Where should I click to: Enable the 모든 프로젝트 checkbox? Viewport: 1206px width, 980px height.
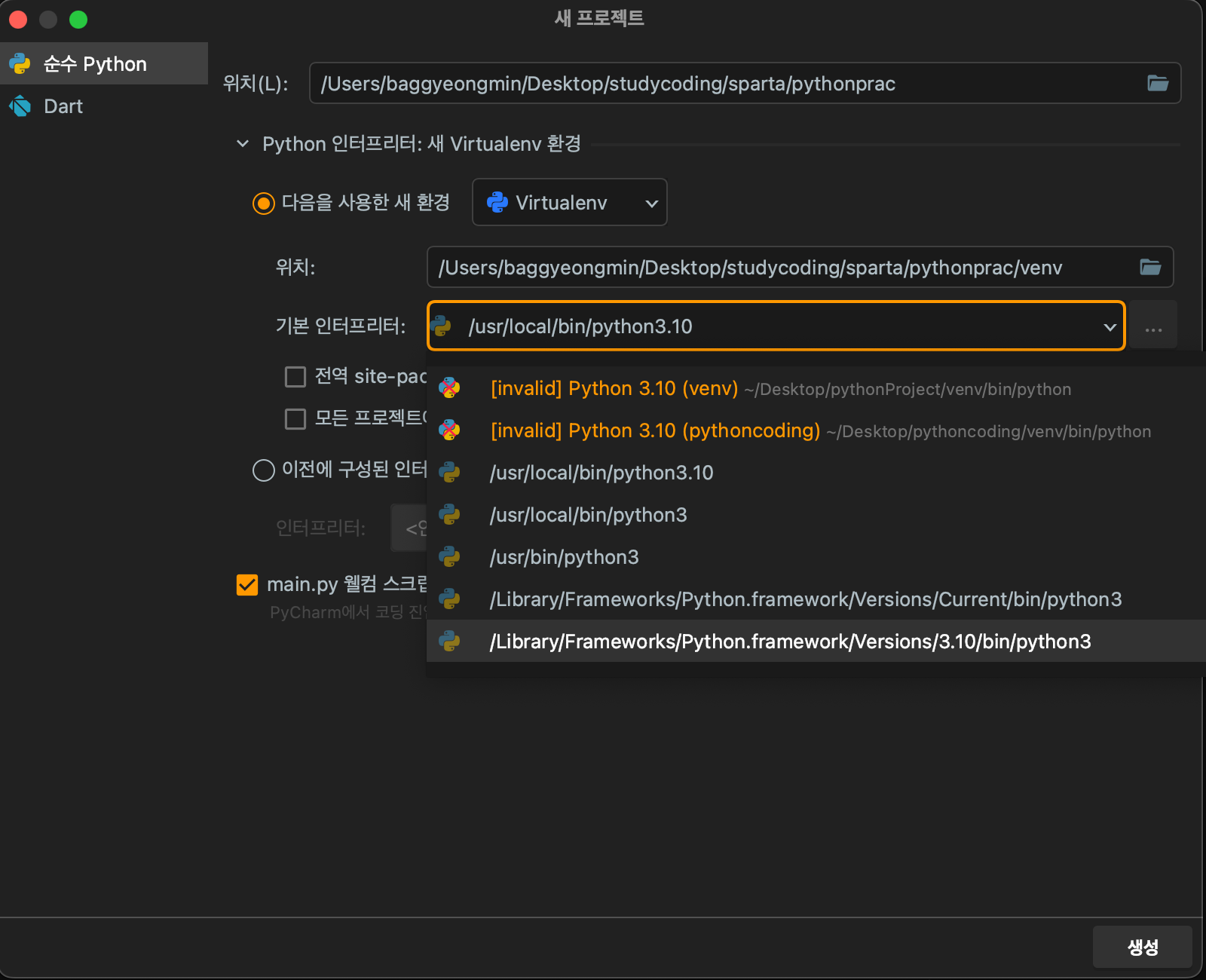point(295,418)
